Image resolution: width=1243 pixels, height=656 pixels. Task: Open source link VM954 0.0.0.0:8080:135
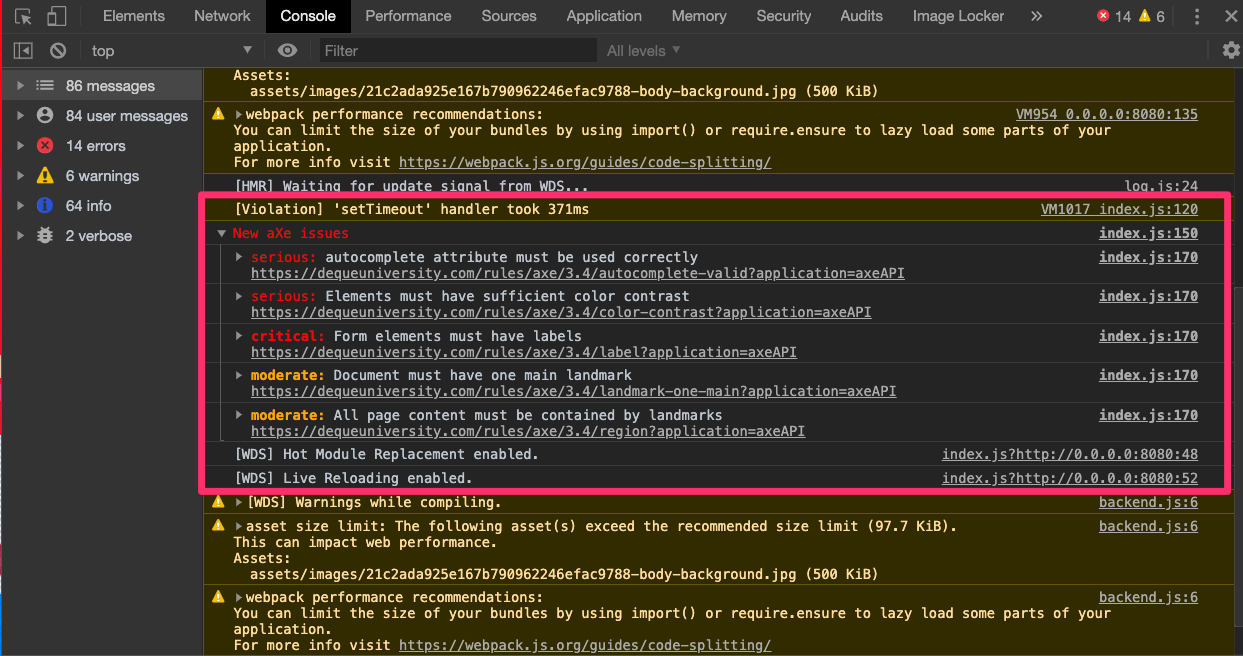pyautogui.click(x=1107, y=114)
